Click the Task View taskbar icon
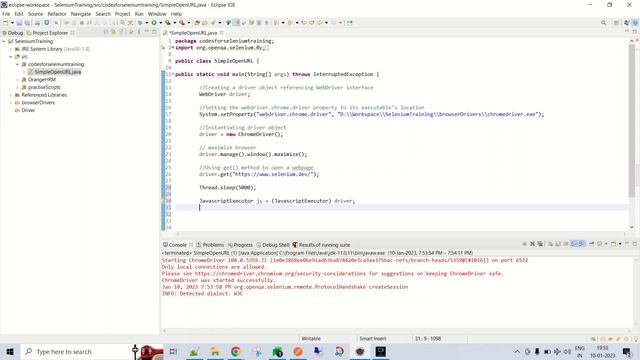This screenshot has width=640, height=360. 173,351
